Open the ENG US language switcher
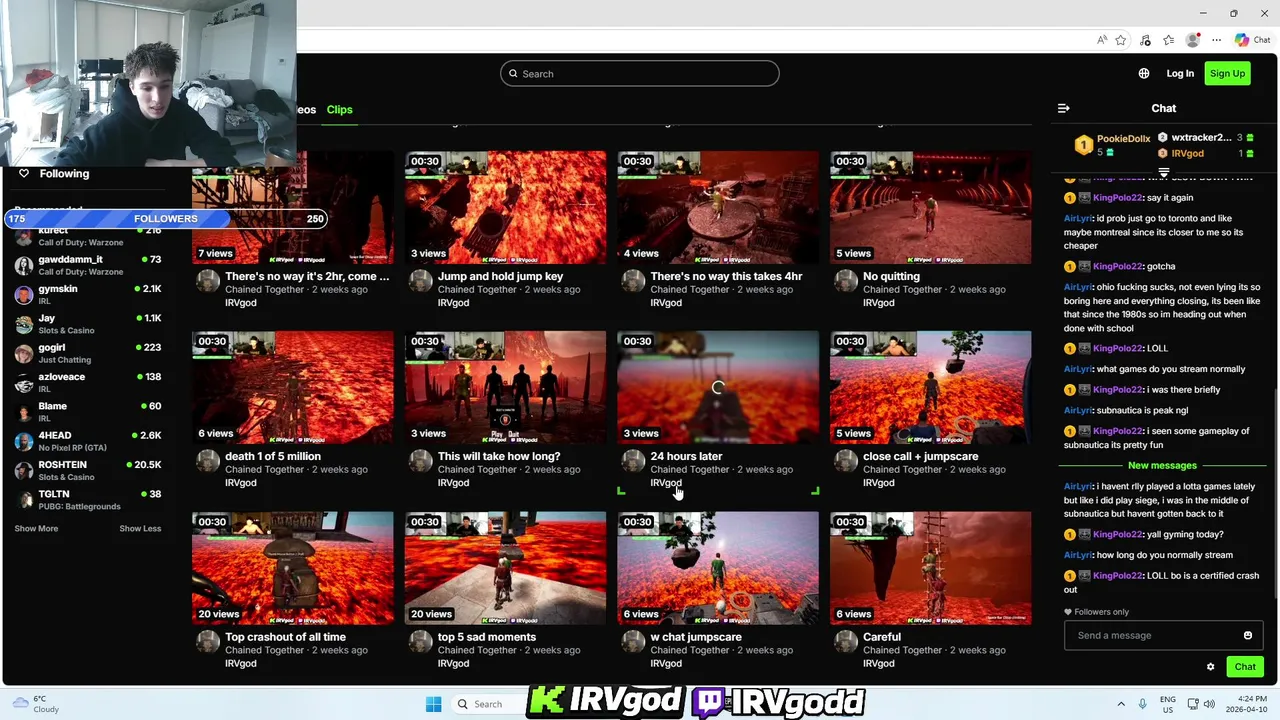 tap(1168, 704)
